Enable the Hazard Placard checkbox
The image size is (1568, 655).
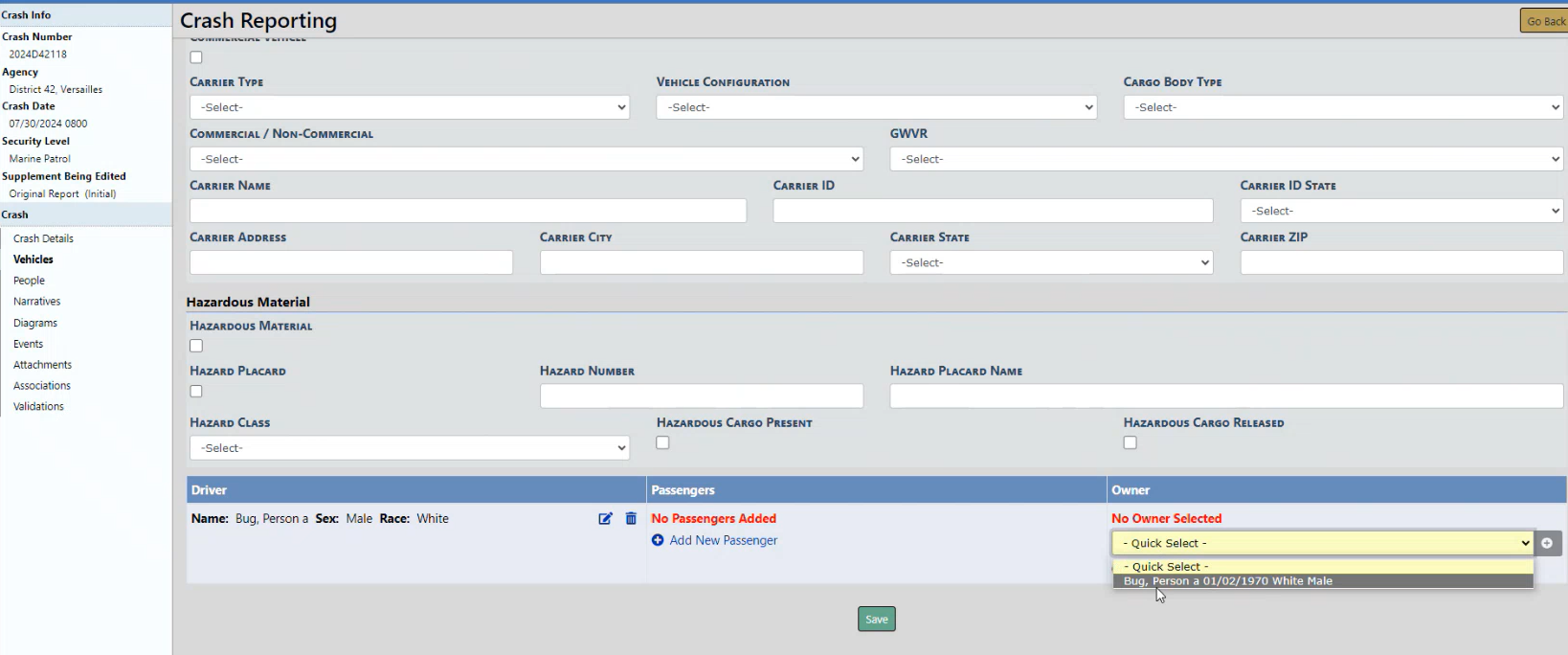(x=196, y=391)
